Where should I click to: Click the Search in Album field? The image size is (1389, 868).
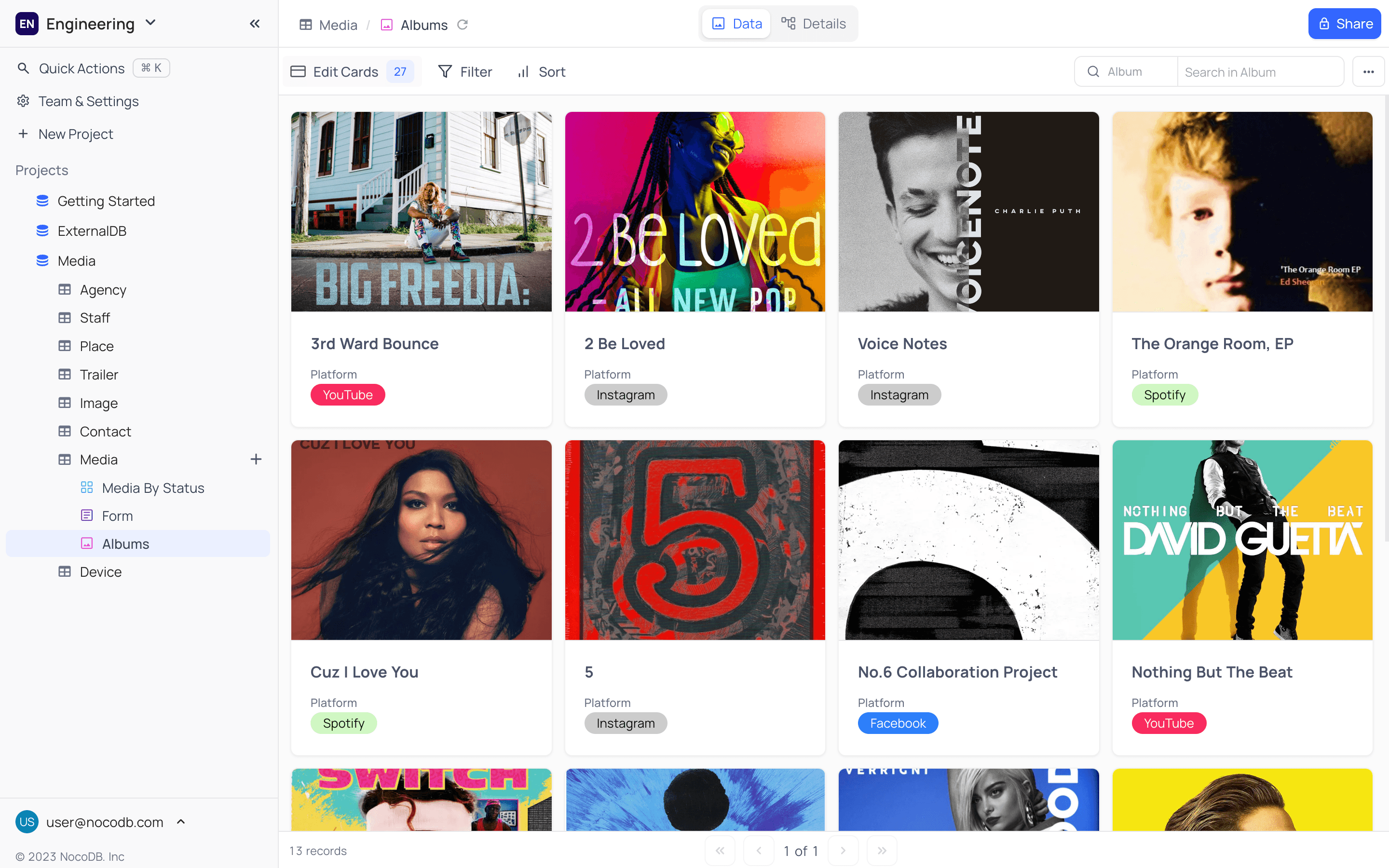click(1260, 72)
